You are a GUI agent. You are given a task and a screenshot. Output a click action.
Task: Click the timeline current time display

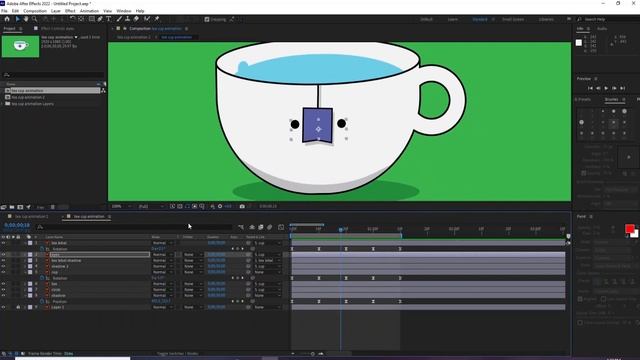coord(17,225)
